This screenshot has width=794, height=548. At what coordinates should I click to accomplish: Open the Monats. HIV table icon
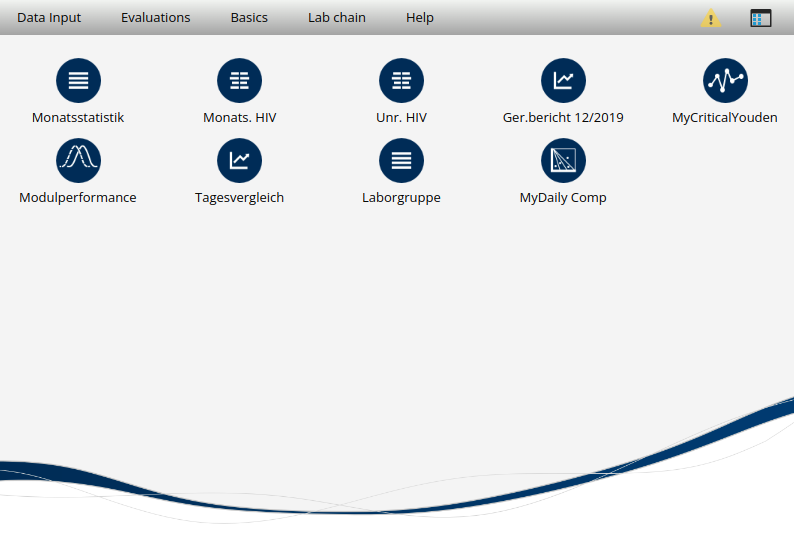coord(240,81)
